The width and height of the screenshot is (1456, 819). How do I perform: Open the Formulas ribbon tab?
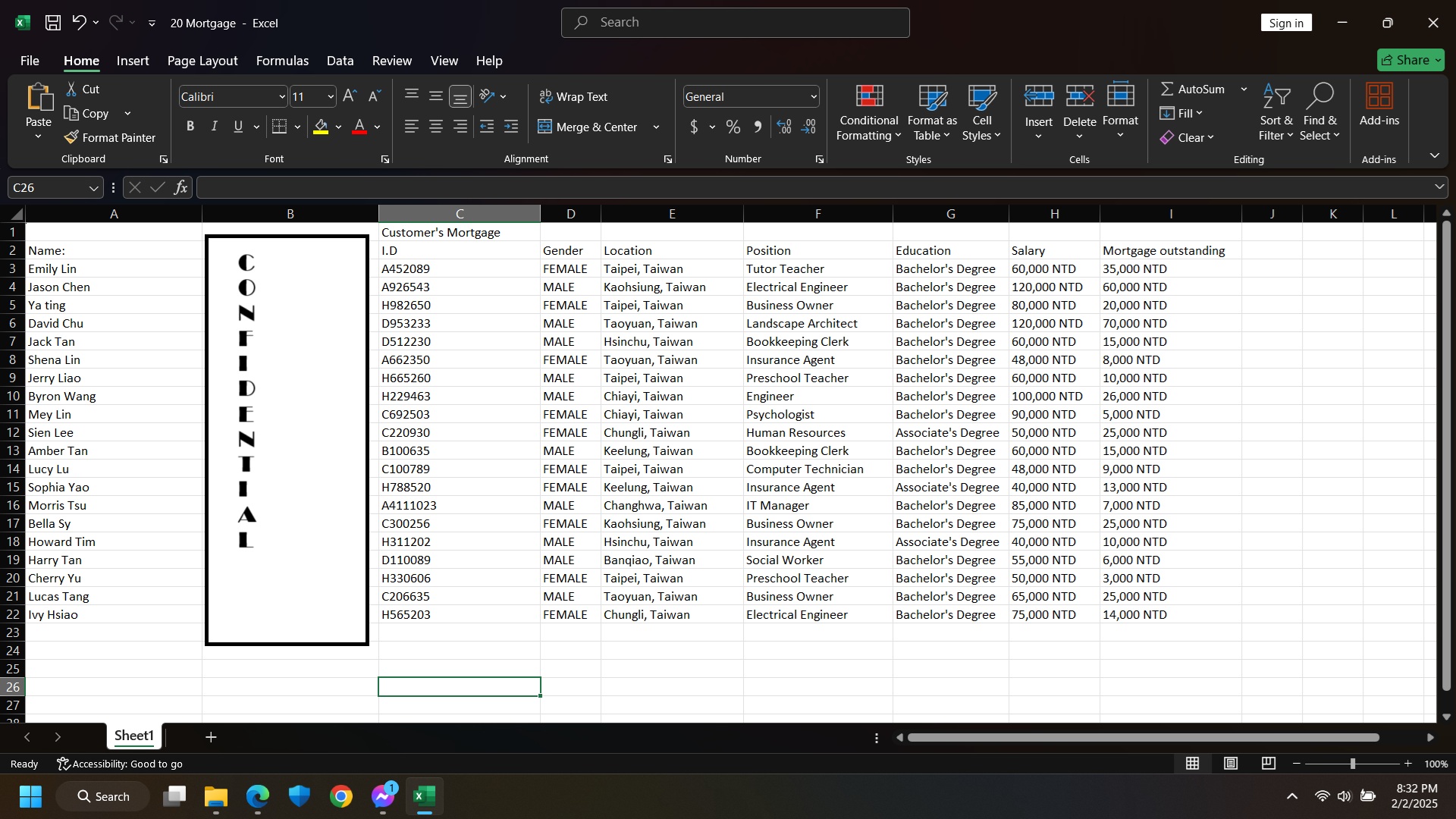point(282,61)
